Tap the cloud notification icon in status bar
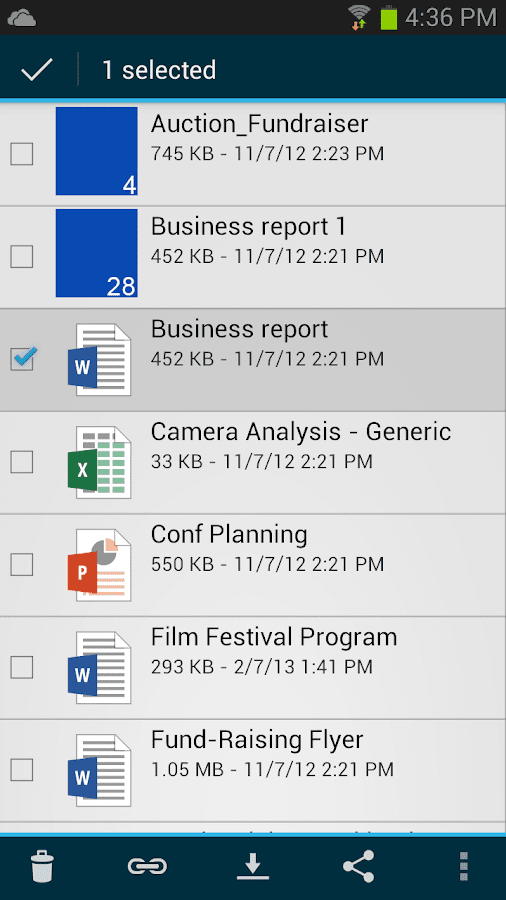The image size is (506, 900). click(22, 18)
